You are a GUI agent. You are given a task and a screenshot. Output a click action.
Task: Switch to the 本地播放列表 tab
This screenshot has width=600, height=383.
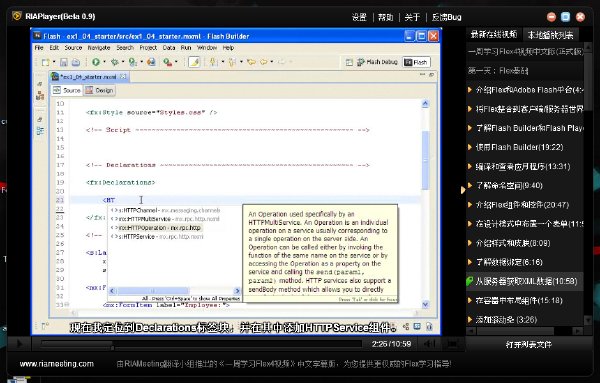click(x=551, y=35)
